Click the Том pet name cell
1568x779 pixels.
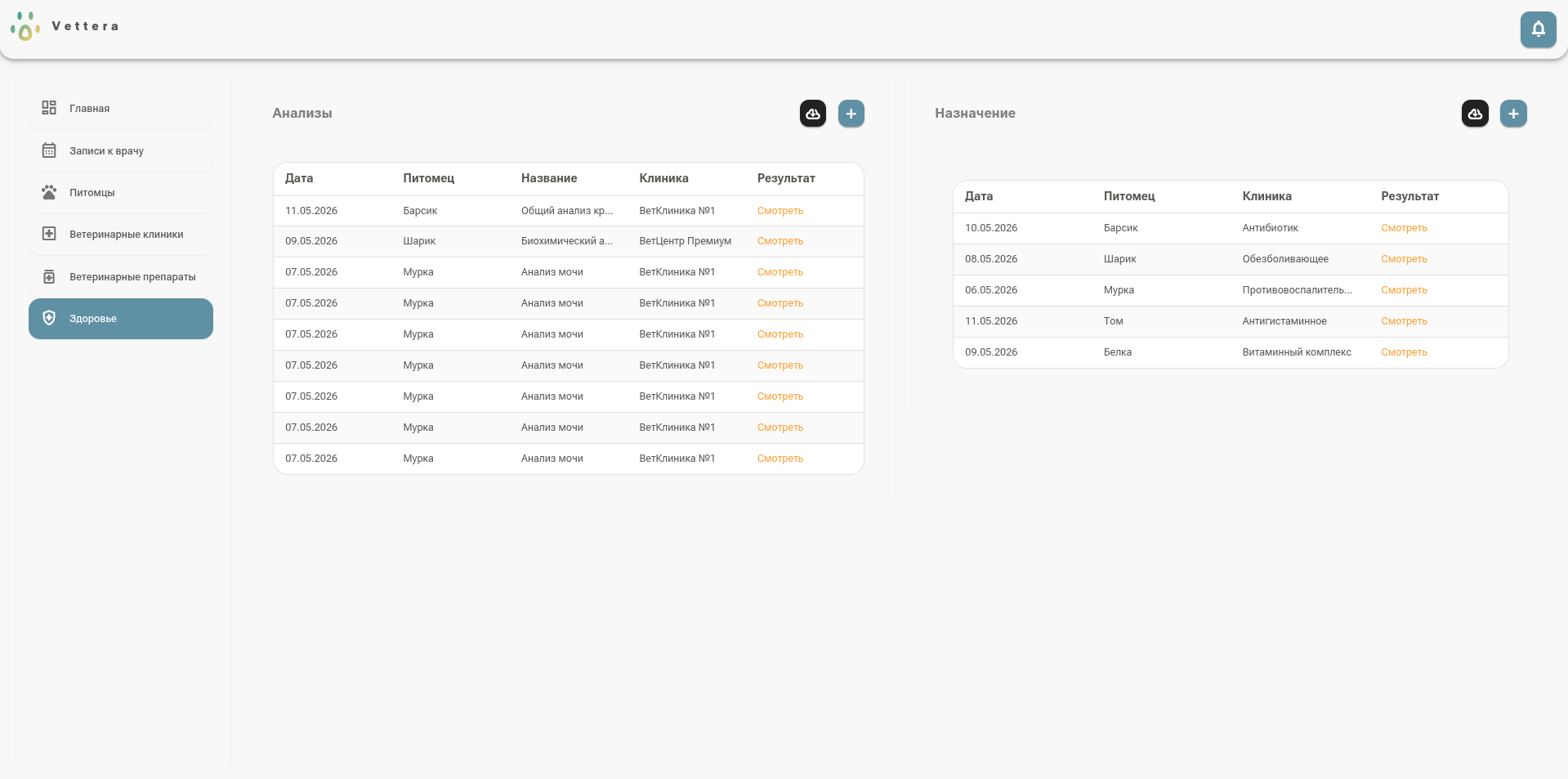(1113, 321)
